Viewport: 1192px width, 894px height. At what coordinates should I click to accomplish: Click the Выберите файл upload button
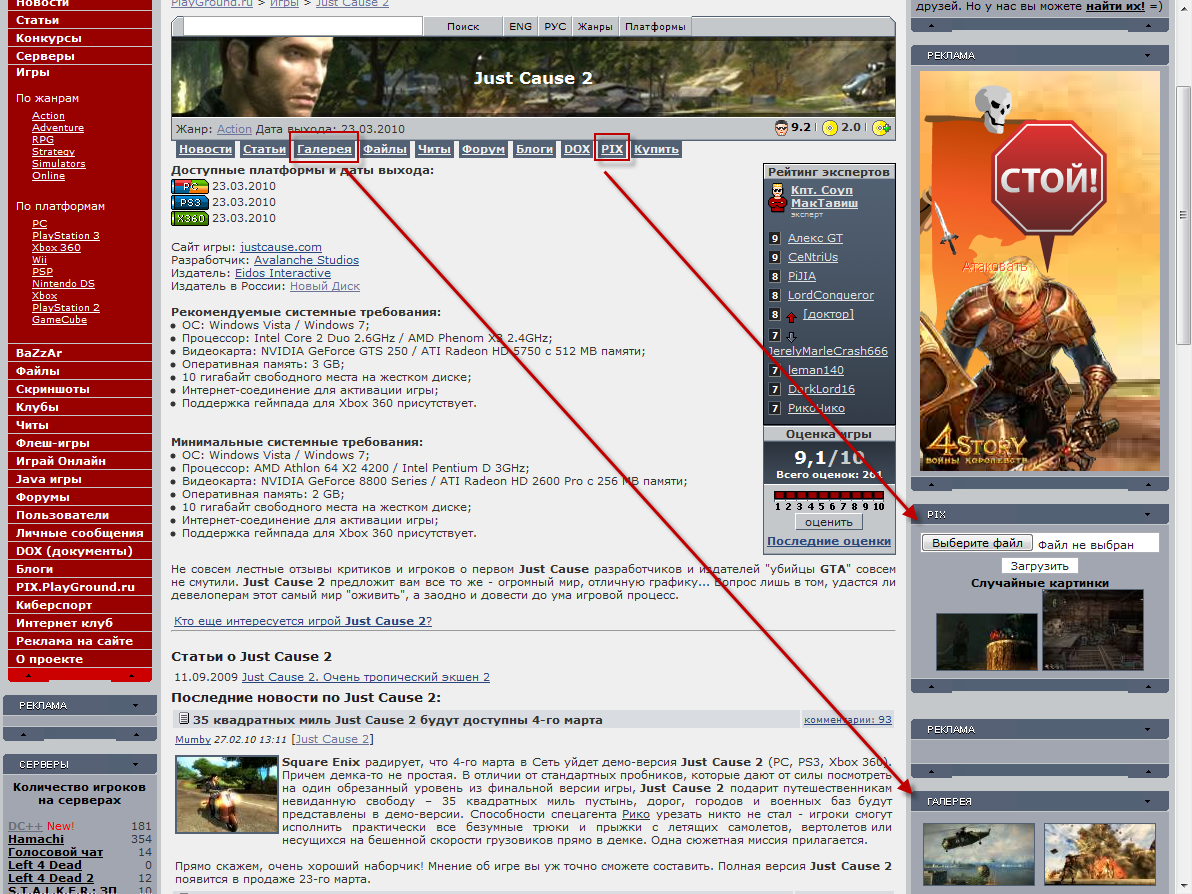tap(978, 543)
